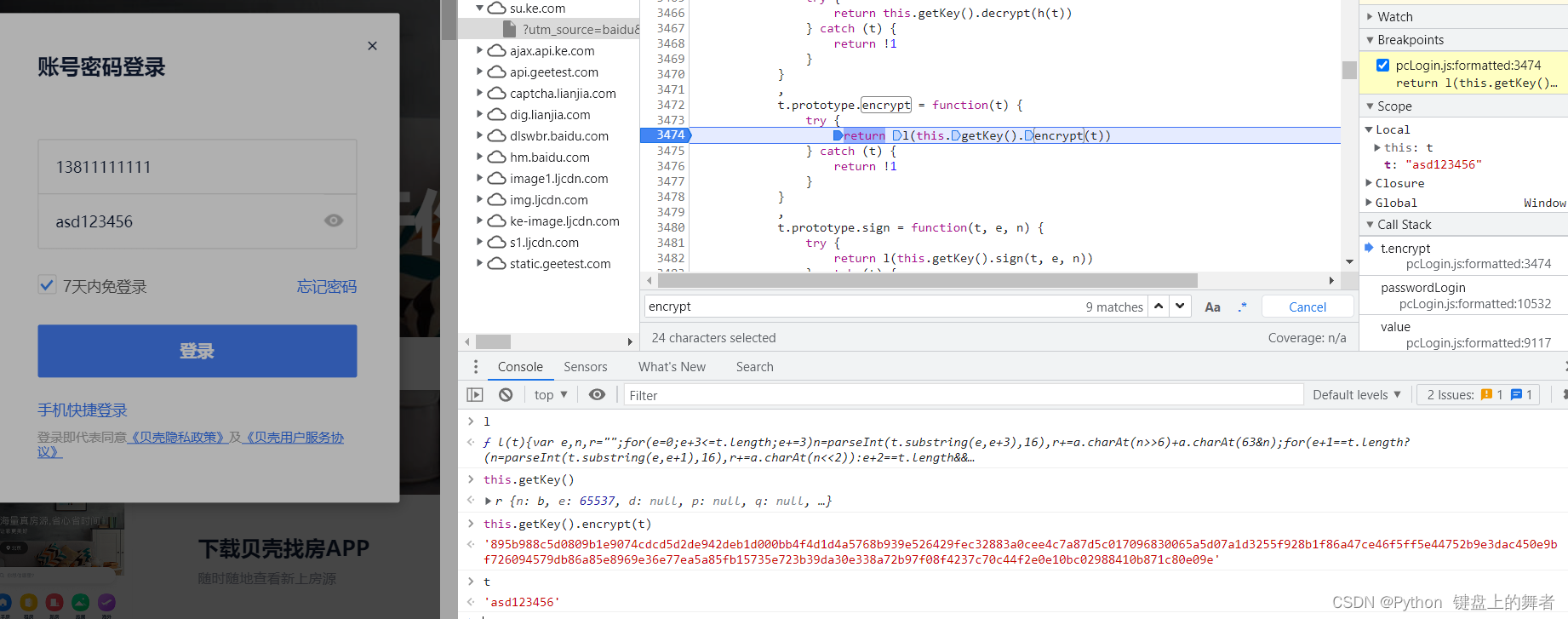
Task: Show console sidebar icon
Action: (x=475, y=395)
